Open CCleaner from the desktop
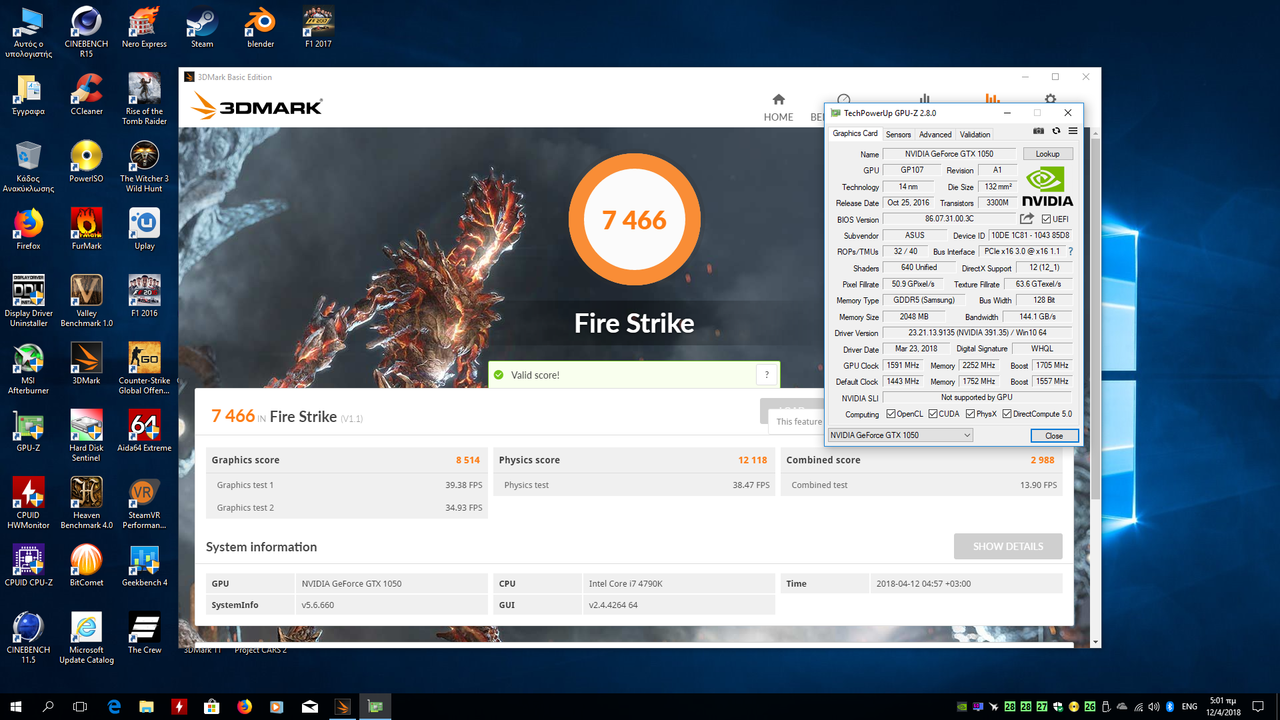Viewport: 1280px width, 720px height. tap(86, 95)
